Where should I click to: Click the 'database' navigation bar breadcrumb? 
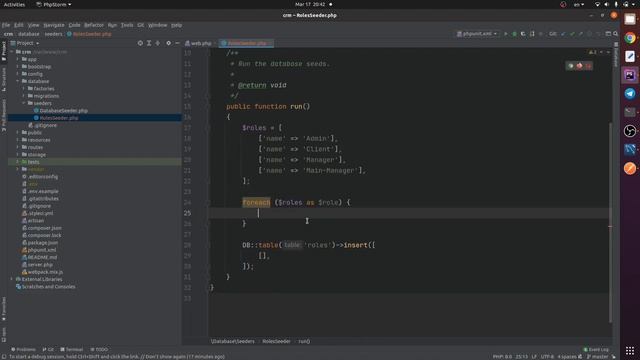click(x=29, y=34)
